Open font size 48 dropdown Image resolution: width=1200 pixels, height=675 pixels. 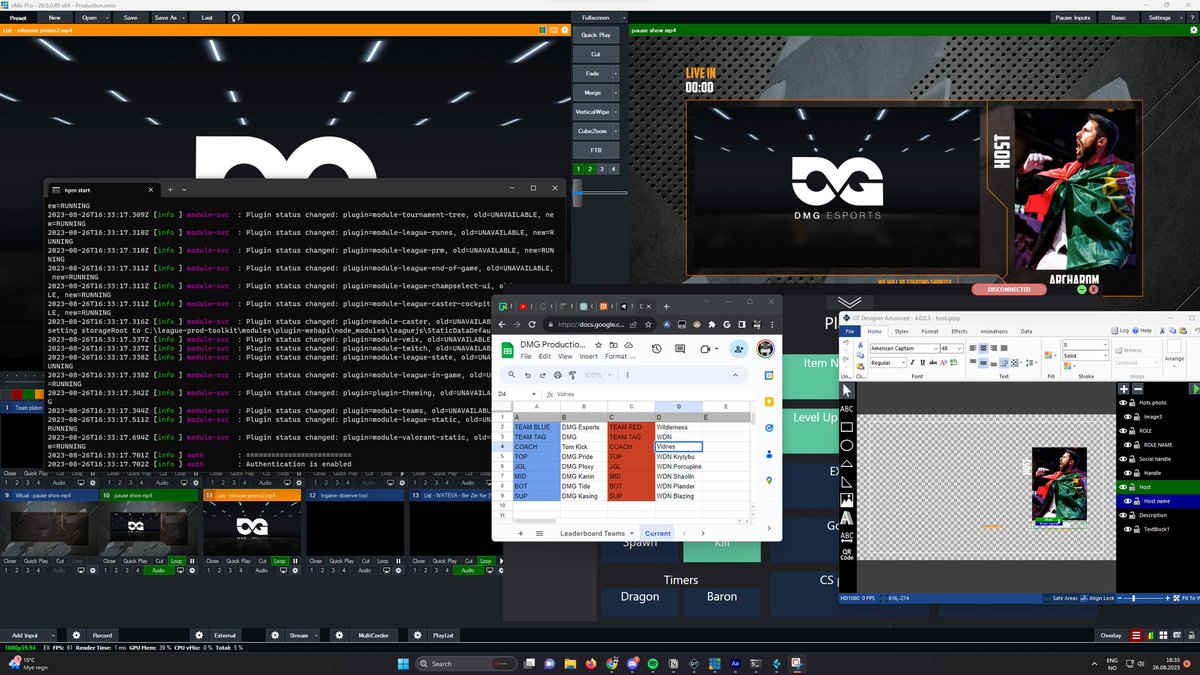(x=958, y=348)
